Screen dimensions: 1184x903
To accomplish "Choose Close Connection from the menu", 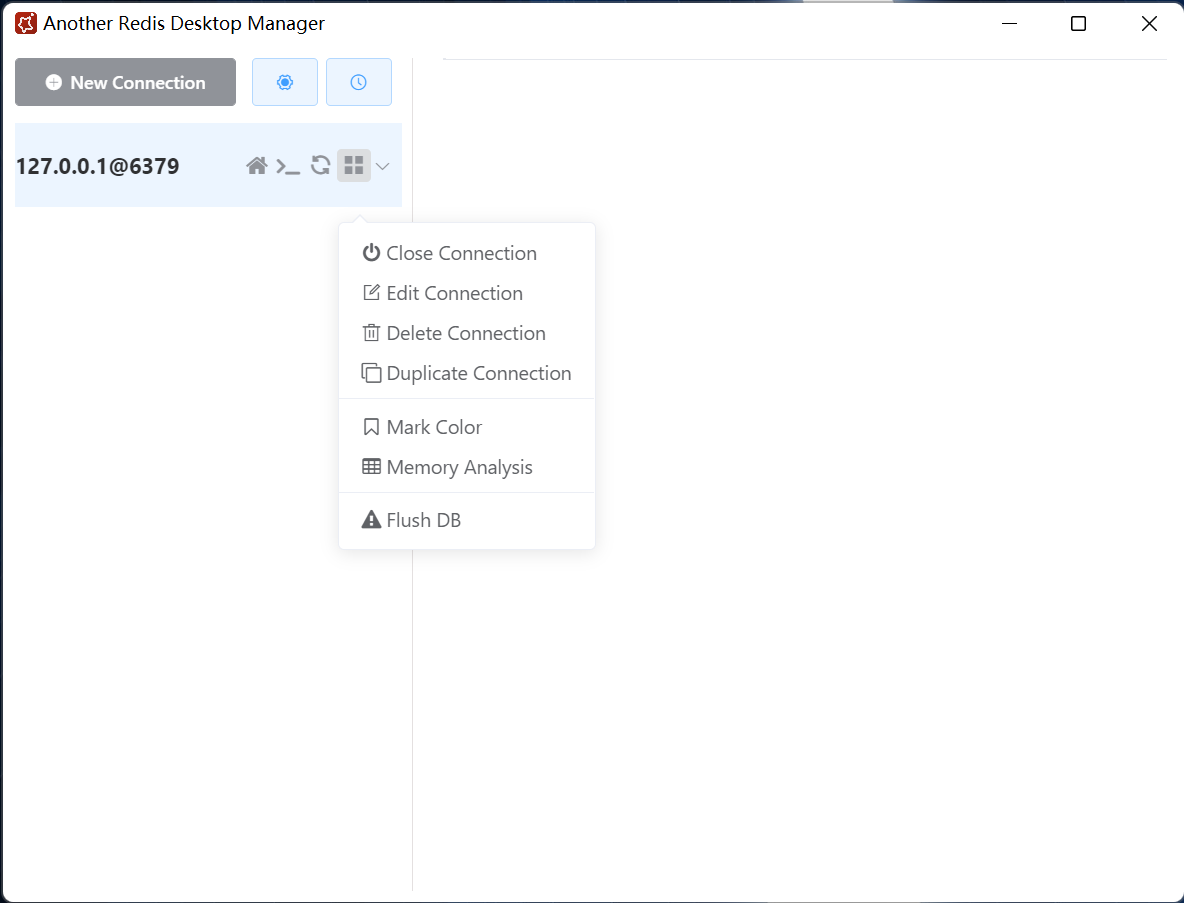I will coord(467,253).
